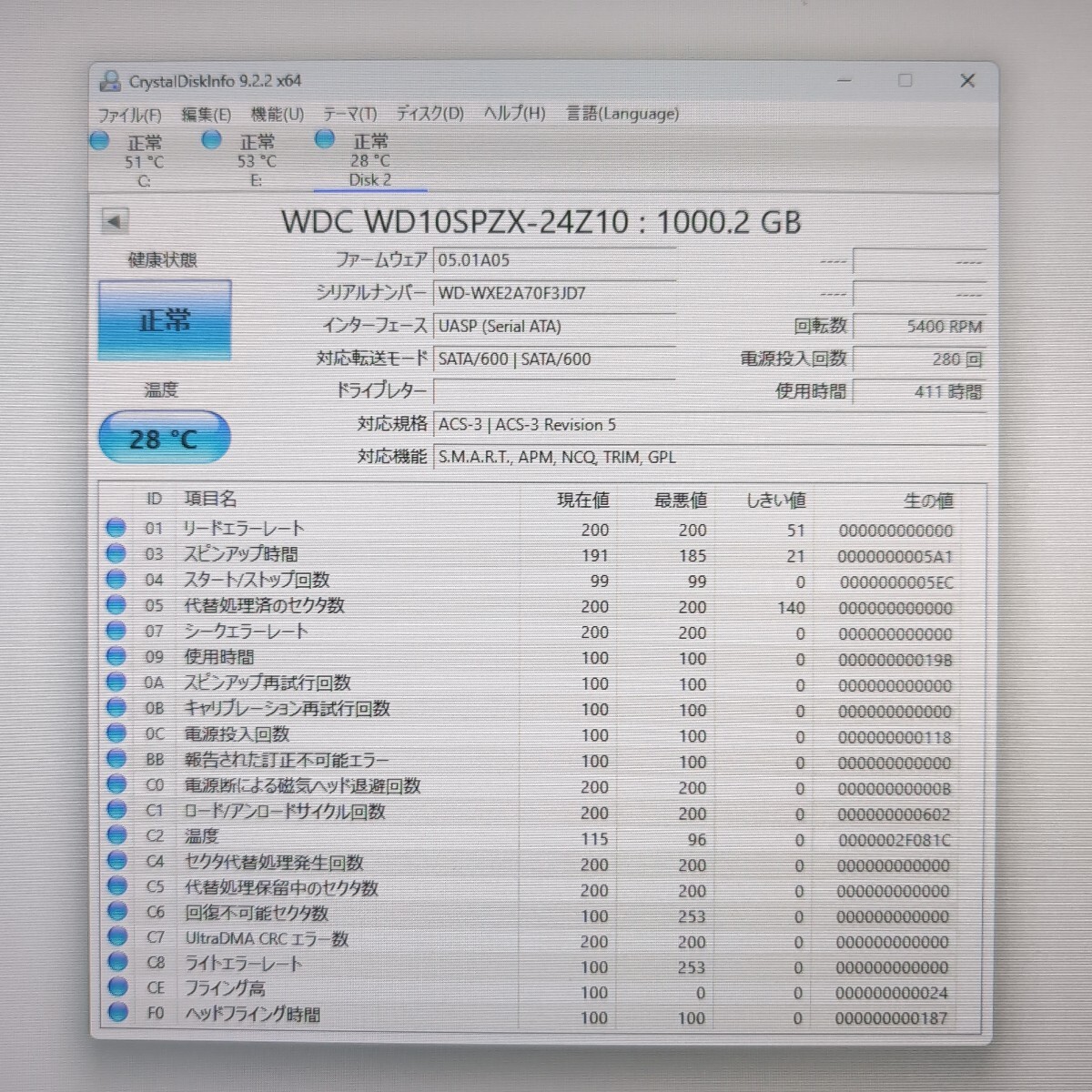Click the empty ドライブレター field
Screen dimensions: 1092x1092
coord(554,391)
